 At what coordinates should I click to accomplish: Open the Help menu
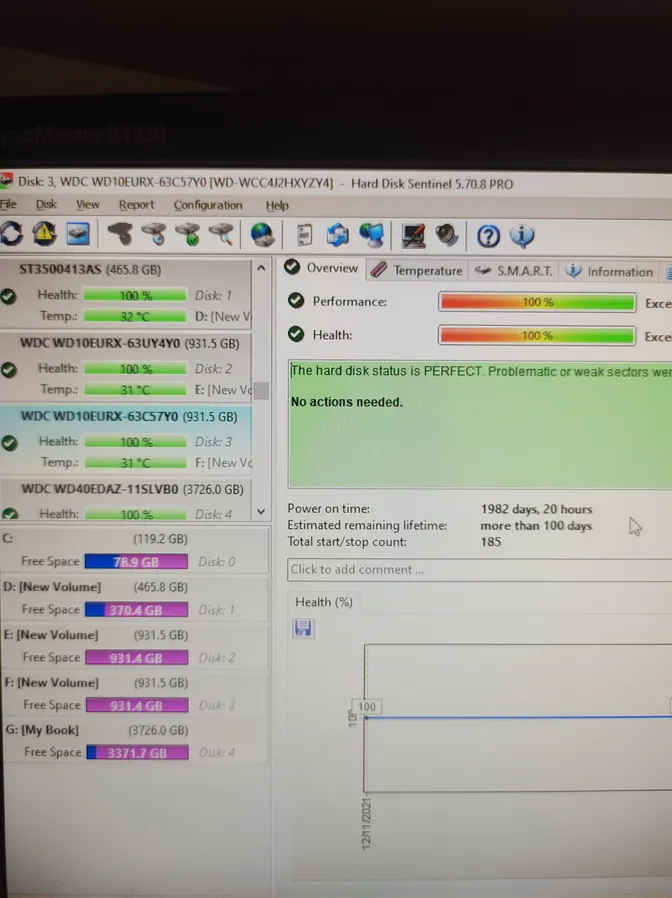click(277, 206)
